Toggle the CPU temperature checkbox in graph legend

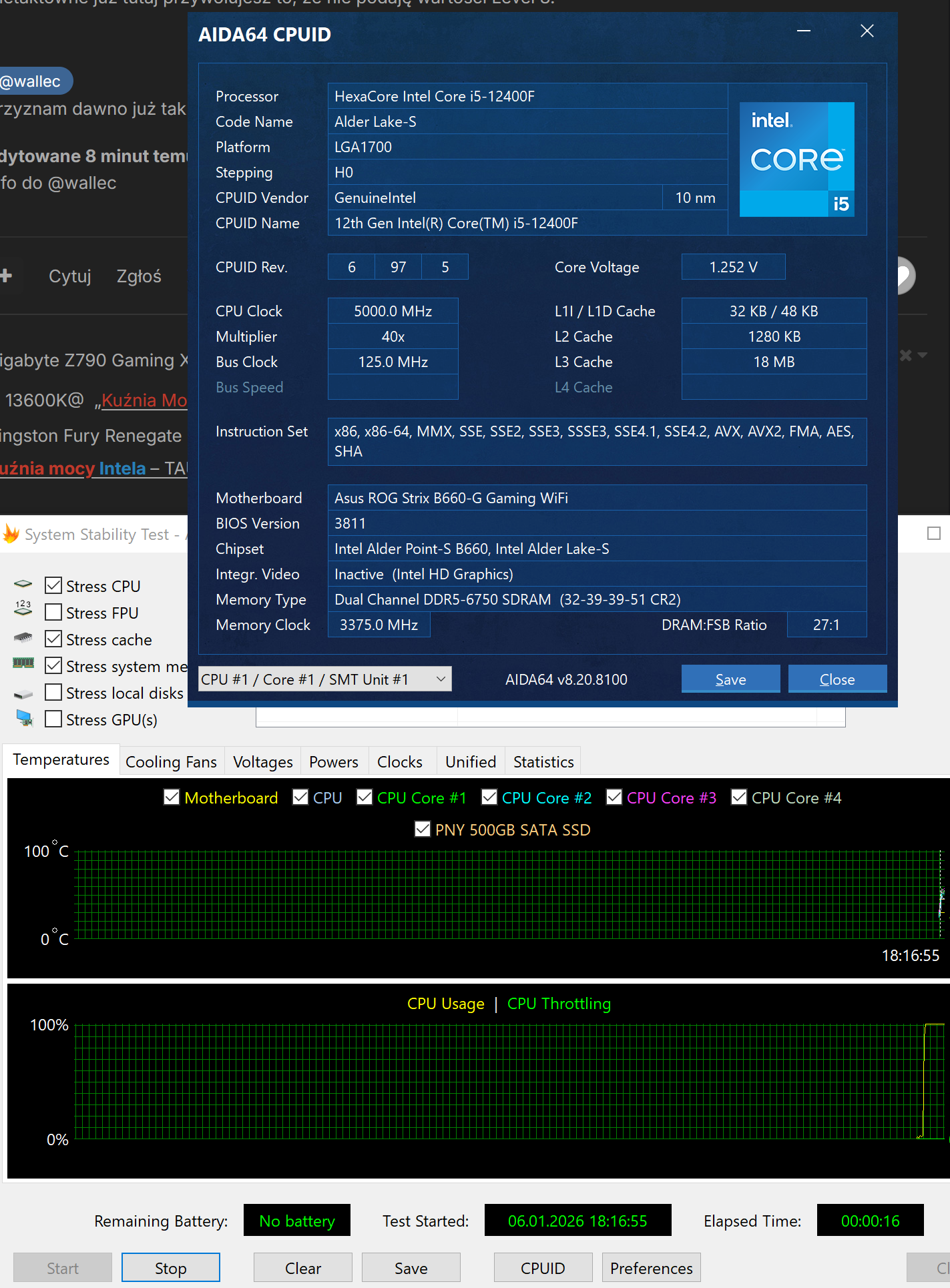coord(300,797)
